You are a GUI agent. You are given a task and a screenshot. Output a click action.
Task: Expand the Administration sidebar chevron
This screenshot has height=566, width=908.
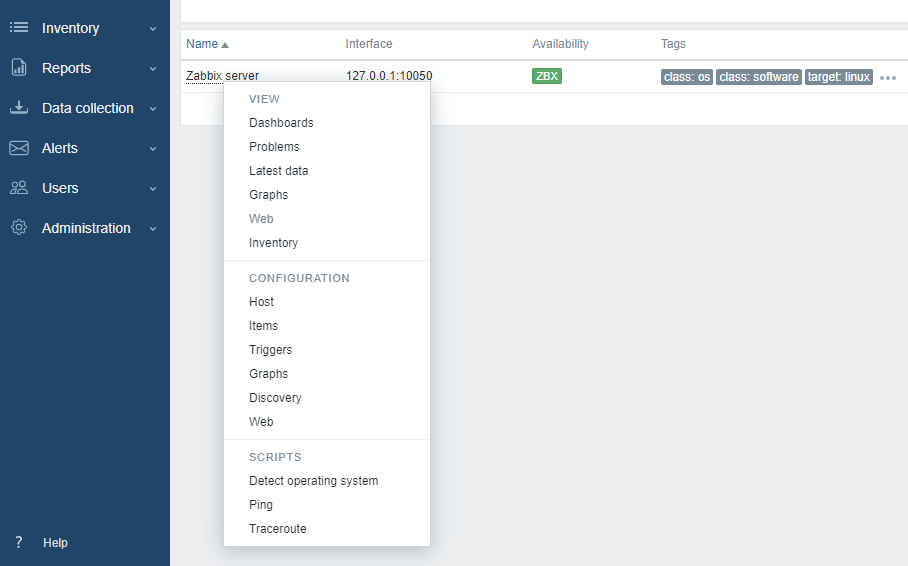[x=153, y=228]
